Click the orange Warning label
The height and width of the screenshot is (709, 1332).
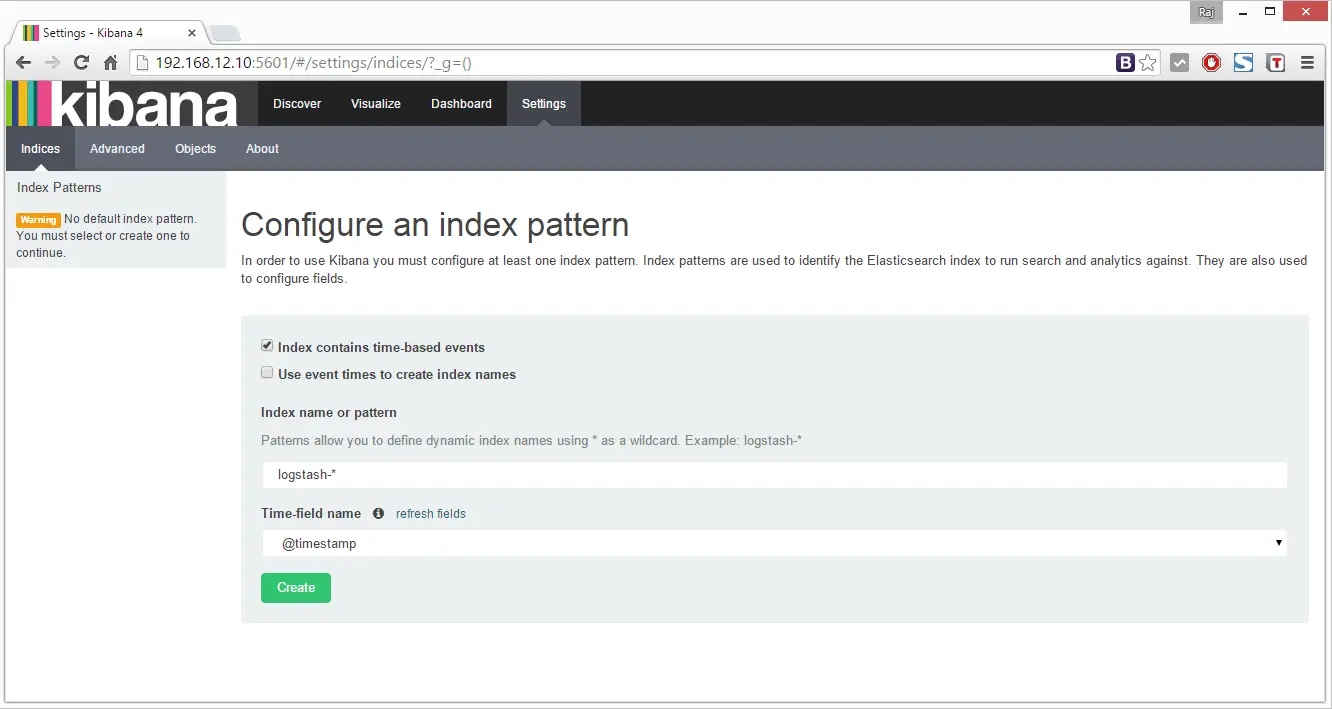pos(39,220)
